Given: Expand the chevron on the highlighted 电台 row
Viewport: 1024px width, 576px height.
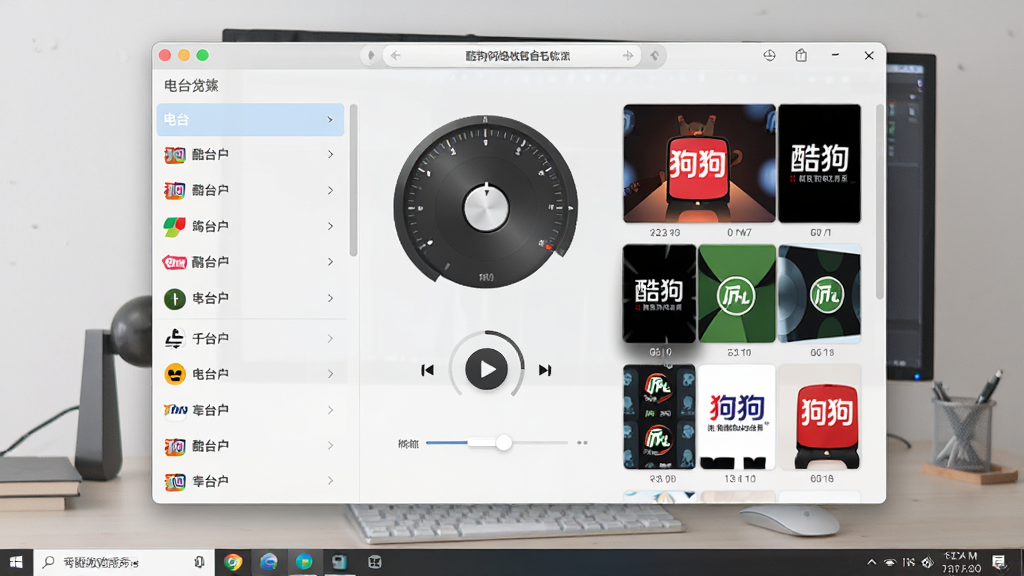Looking at the screenshot, I should 330,120.
